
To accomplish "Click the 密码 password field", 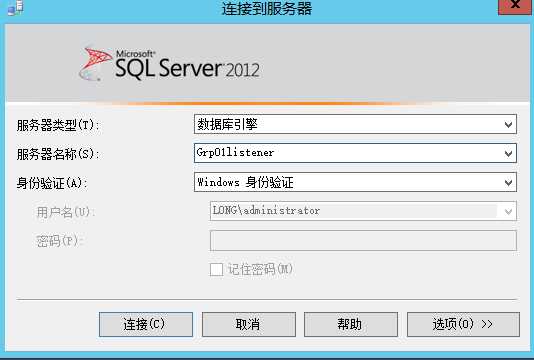I will click(363, 240).
